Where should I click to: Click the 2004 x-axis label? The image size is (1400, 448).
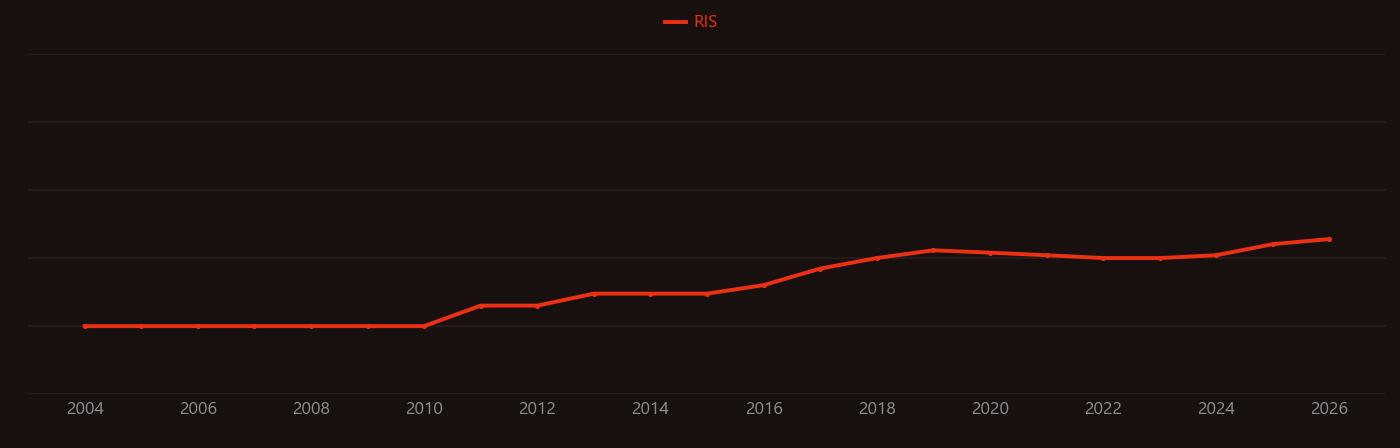coord(85,409)
